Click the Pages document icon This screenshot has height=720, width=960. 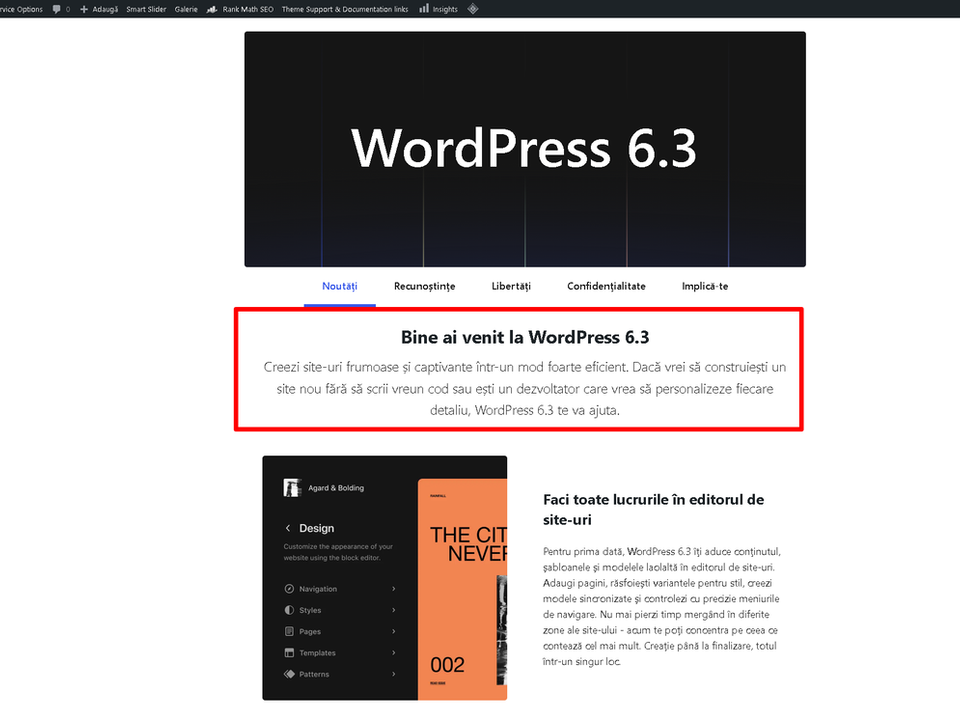point(289,631)
